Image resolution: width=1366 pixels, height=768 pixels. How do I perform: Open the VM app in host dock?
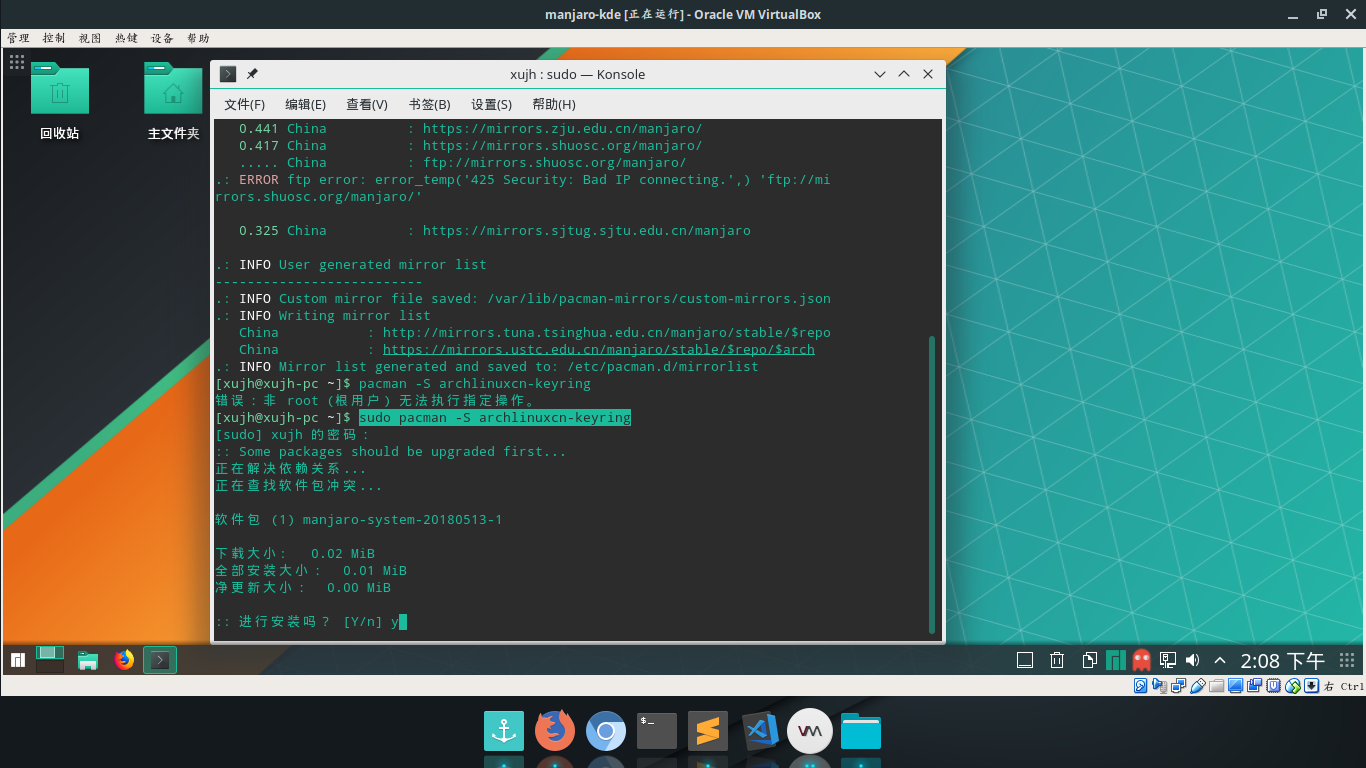coord(810,731)
